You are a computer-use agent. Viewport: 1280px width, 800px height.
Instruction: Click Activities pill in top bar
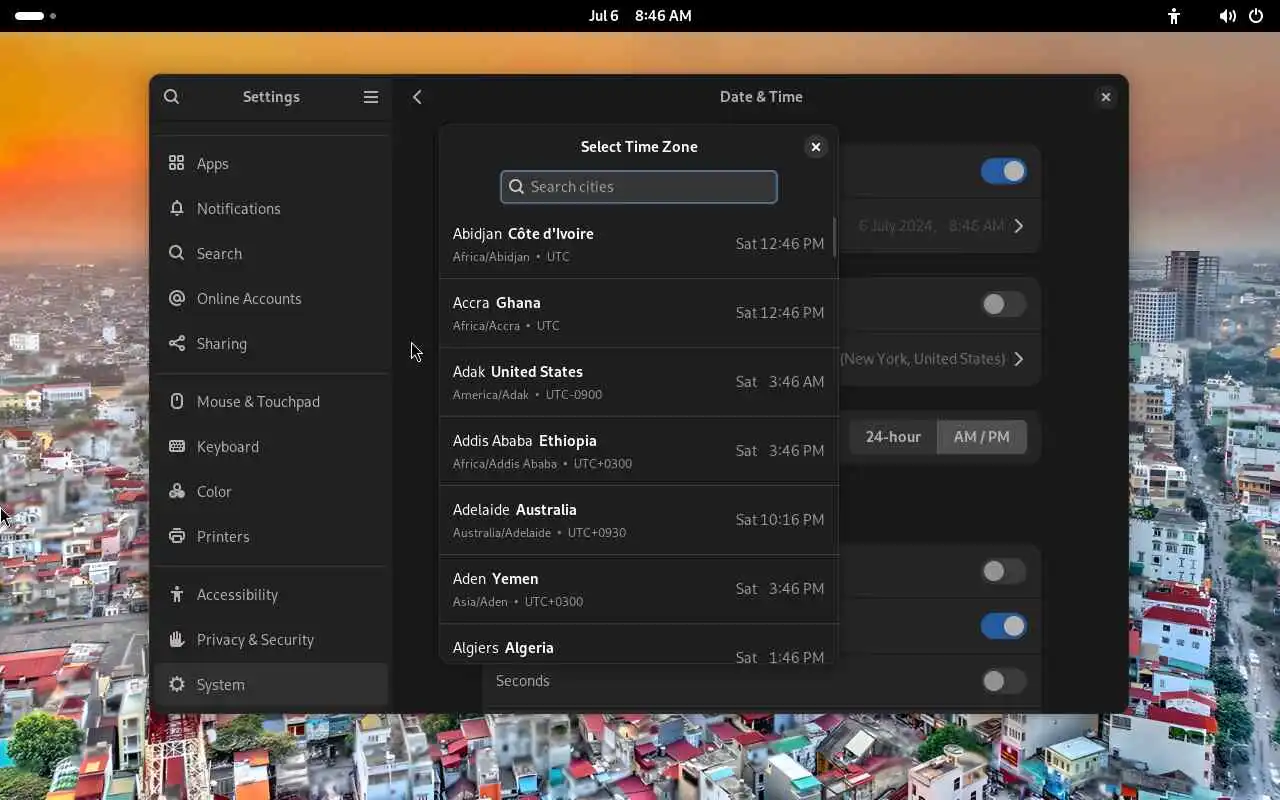[x=35, y=16]
